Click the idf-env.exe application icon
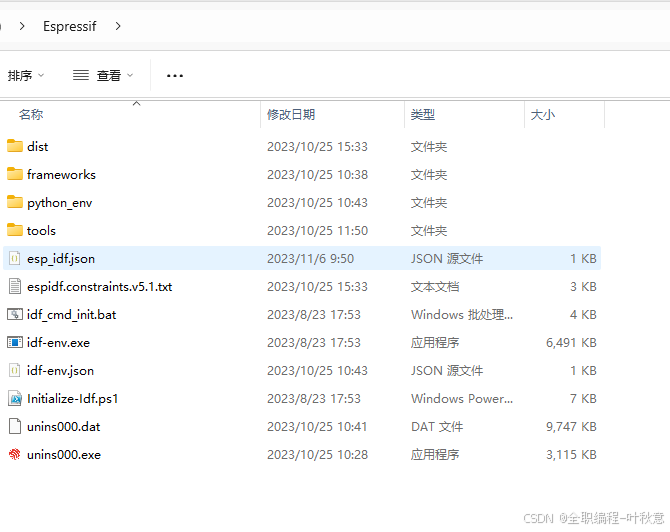The height and width of the screenshot is (532, 670). click(x=15, y=342)
